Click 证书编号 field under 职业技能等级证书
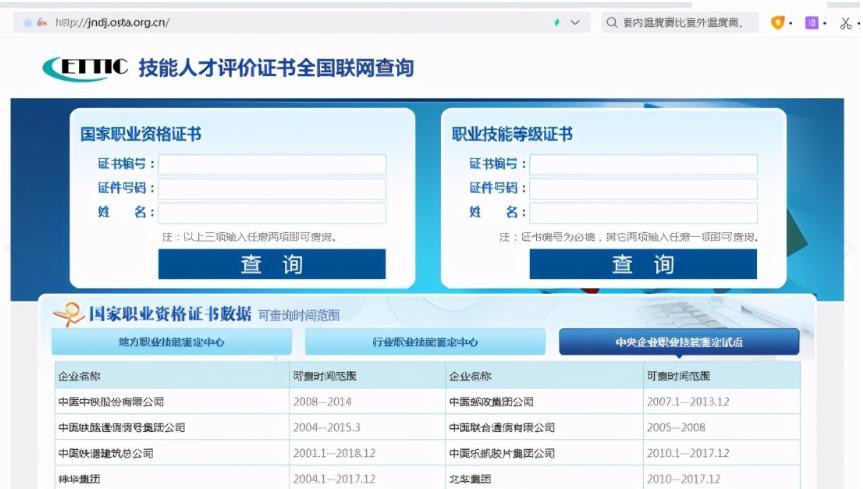863x489 pixels. [x=643, y=164]
